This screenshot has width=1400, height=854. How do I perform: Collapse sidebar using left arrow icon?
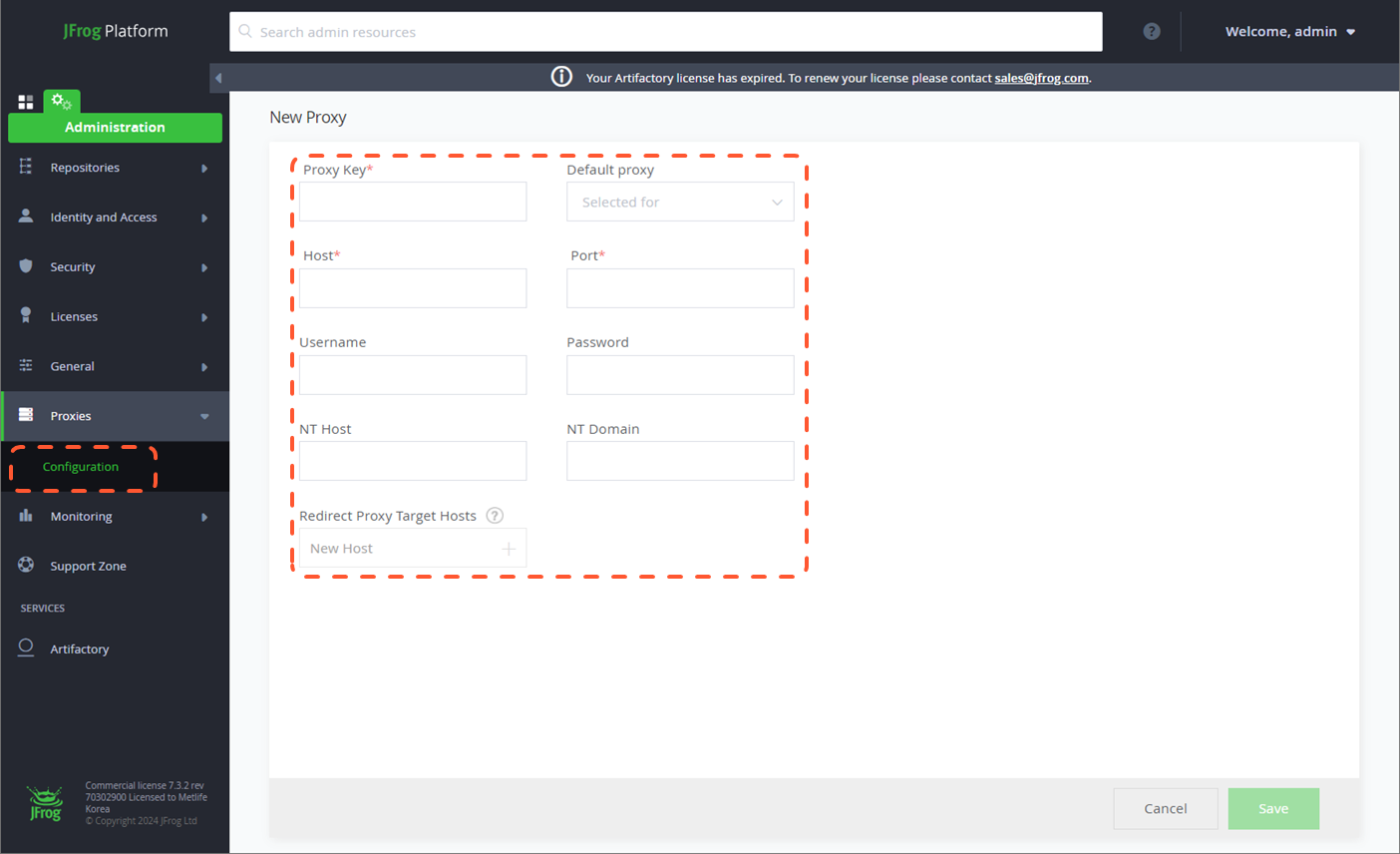coord(218,78)
